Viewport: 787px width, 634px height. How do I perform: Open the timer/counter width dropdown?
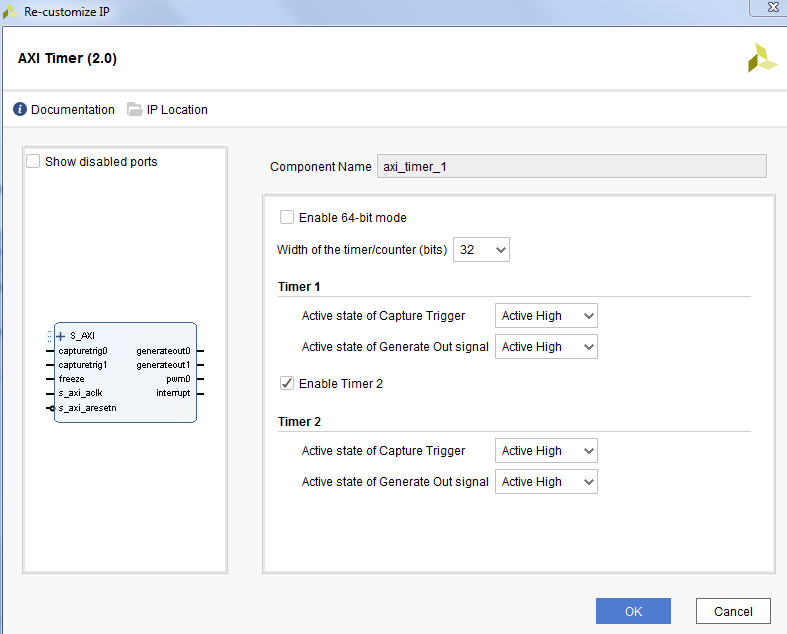[482, 249]
